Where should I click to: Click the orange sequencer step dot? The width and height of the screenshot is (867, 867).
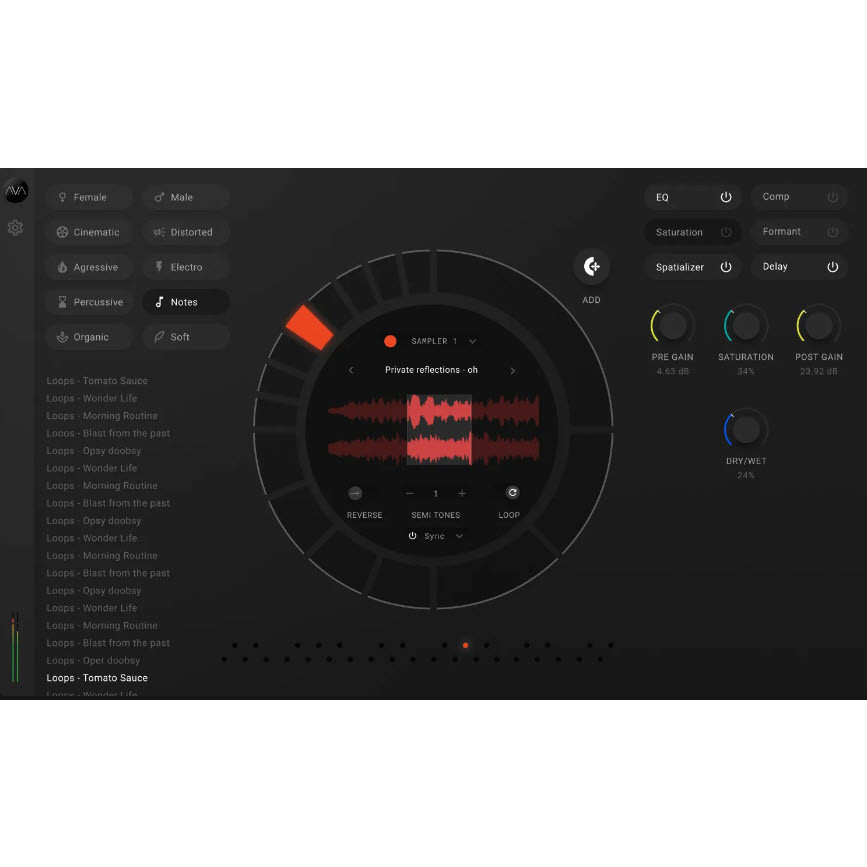[x=466, y=645]
